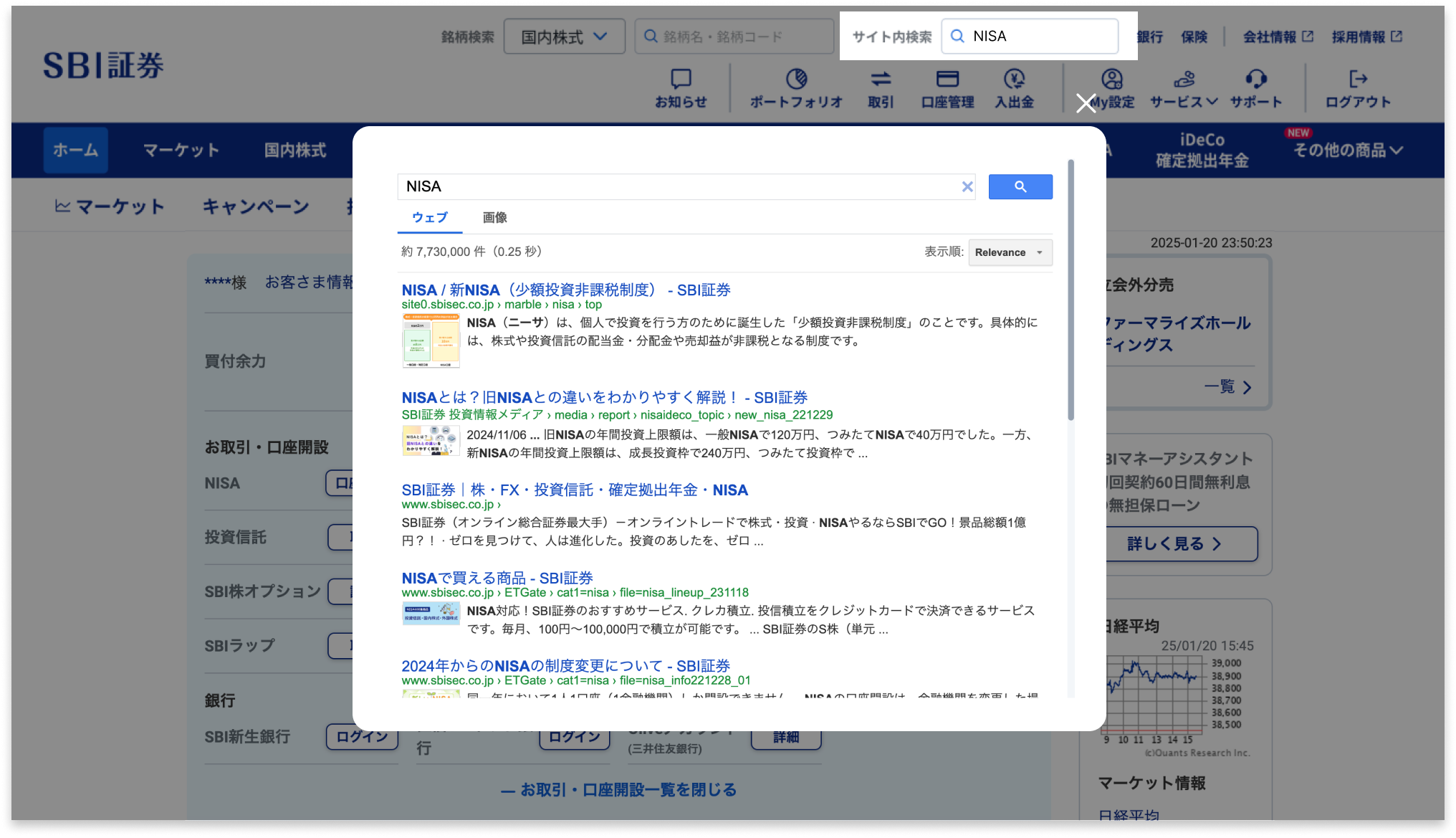Click the search results vertical scrollbar
Screen dimensions: 1456x838
1071,290
